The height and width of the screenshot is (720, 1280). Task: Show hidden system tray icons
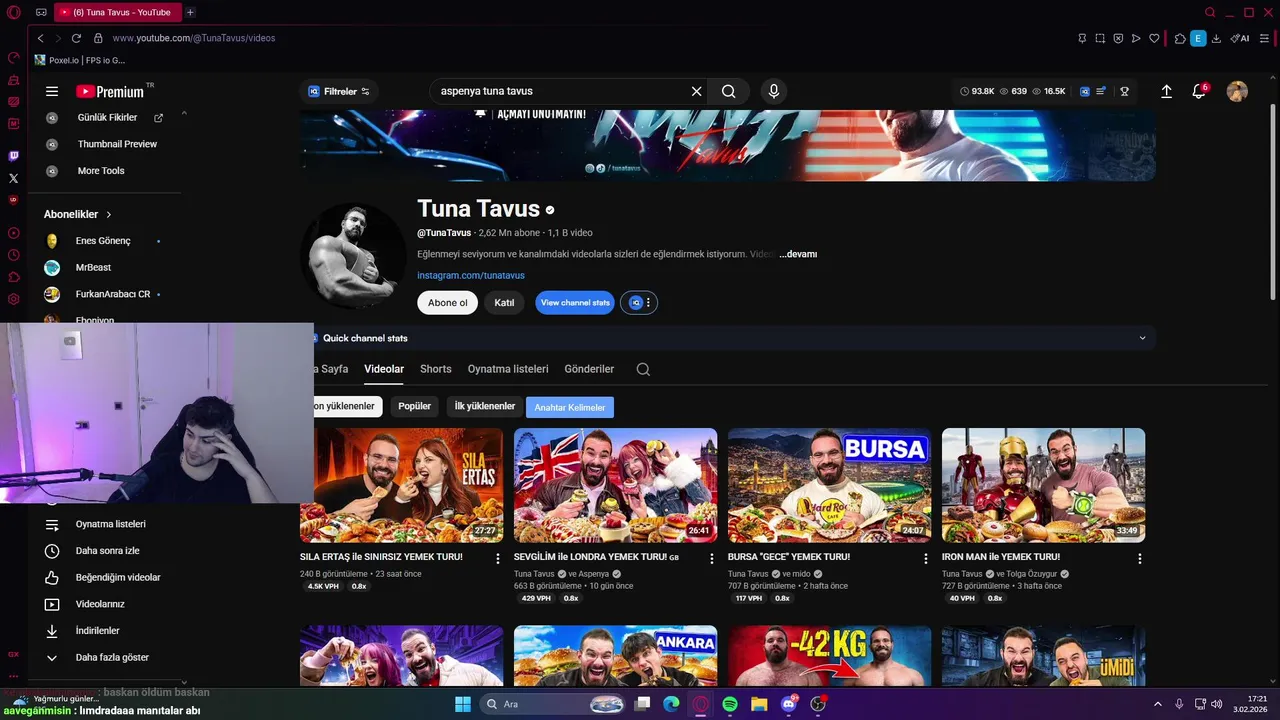[1158, 704]
